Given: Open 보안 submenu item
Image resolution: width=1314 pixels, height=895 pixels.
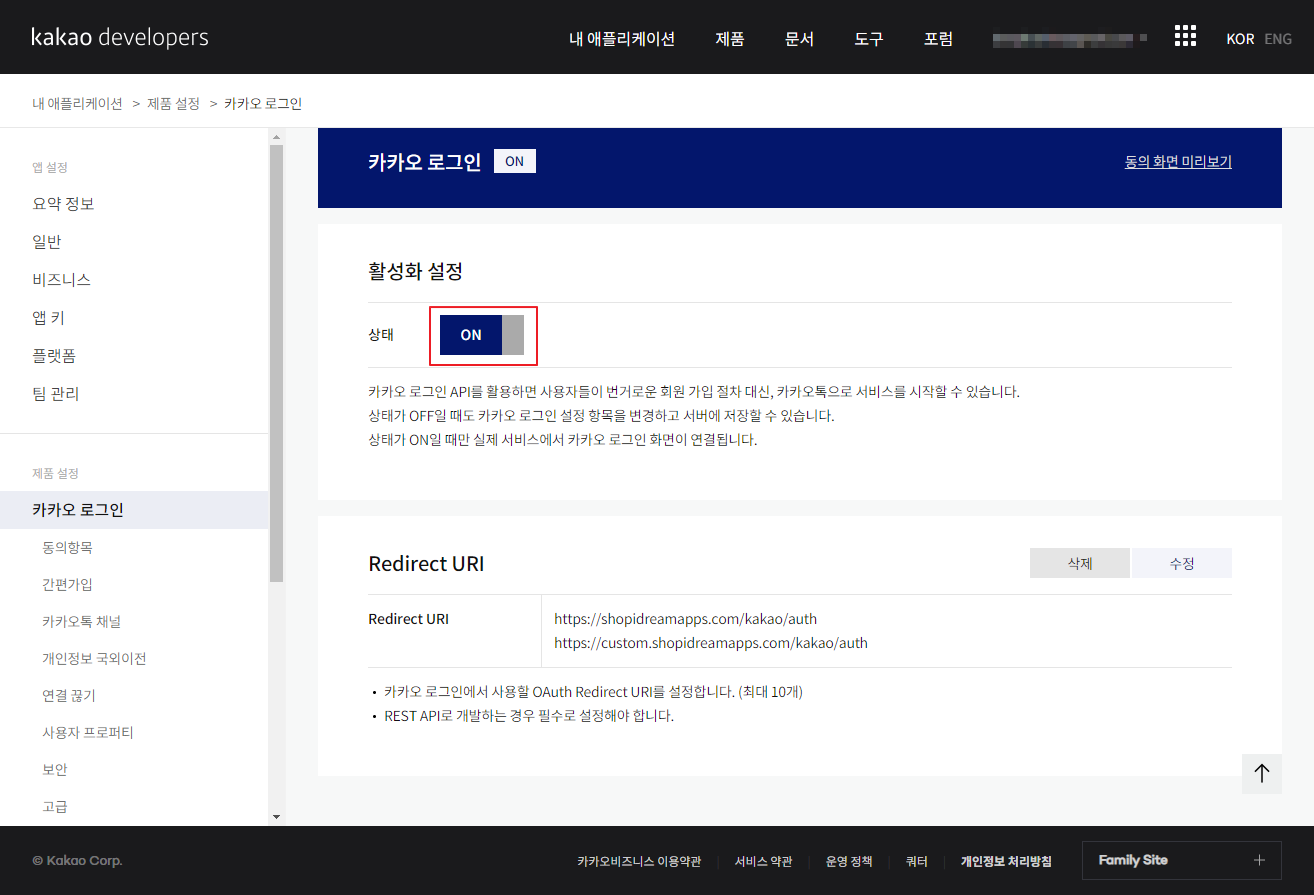Looking at the screenshot, I should click(55, 769).
